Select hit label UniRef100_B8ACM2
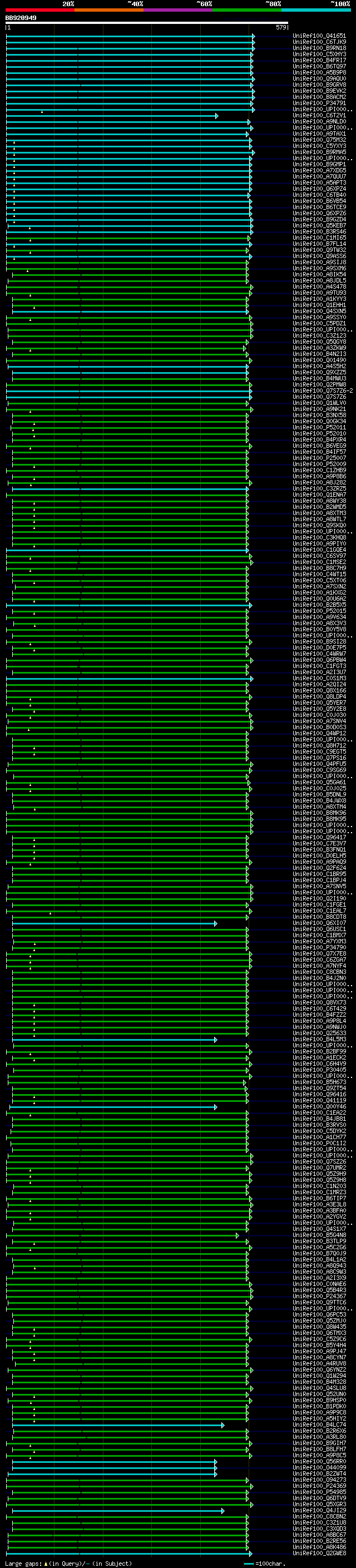This screenshot has height=1568, width=356. coord(319,97)
